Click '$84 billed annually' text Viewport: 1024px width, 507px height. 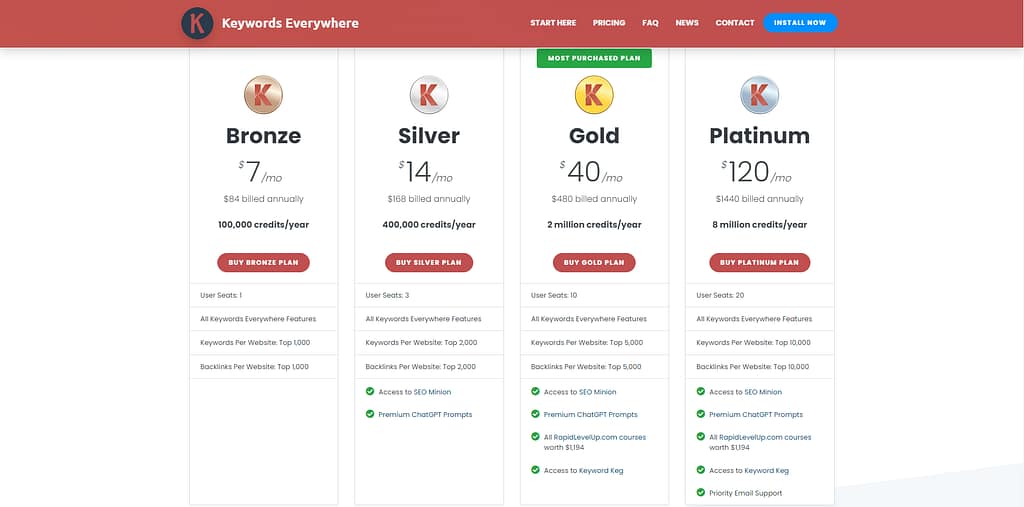[263, 199]
